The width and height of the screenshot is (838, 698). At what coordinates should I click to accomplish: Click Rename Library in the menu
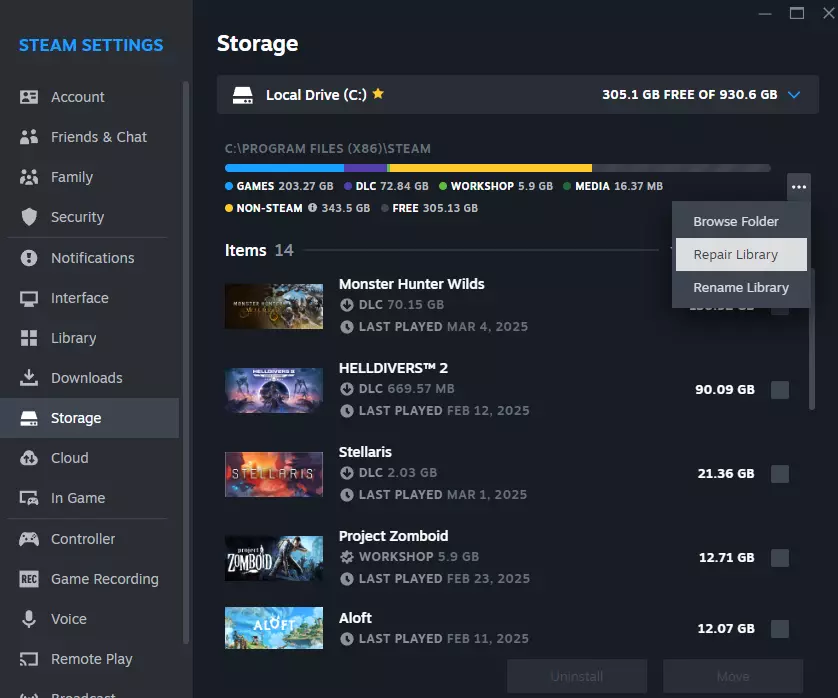pos(741,288)
